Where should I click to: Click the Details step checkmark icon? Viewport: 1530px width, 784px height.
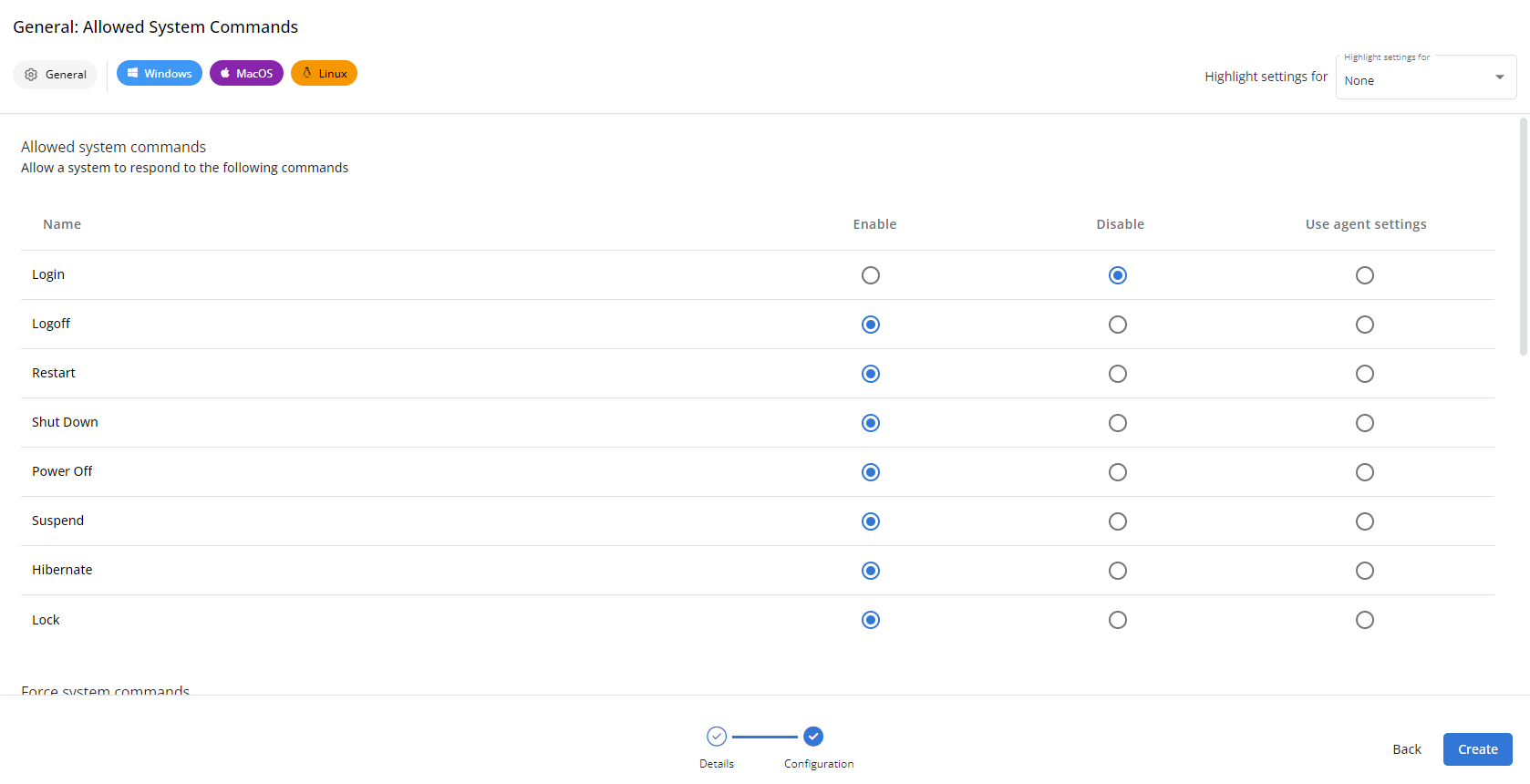(x=717, y=736)
